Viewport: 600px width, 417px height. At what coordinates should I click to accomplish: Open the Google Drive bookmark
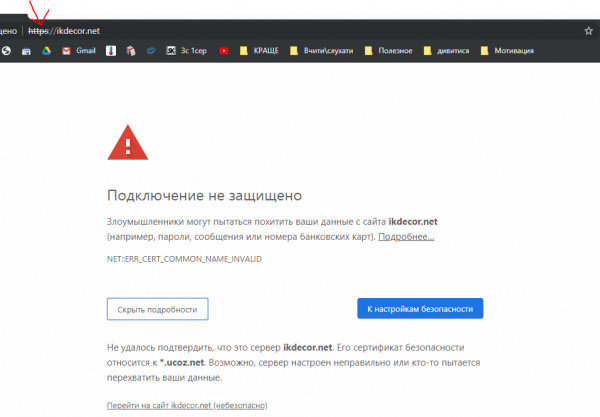(x=46, y=51)
